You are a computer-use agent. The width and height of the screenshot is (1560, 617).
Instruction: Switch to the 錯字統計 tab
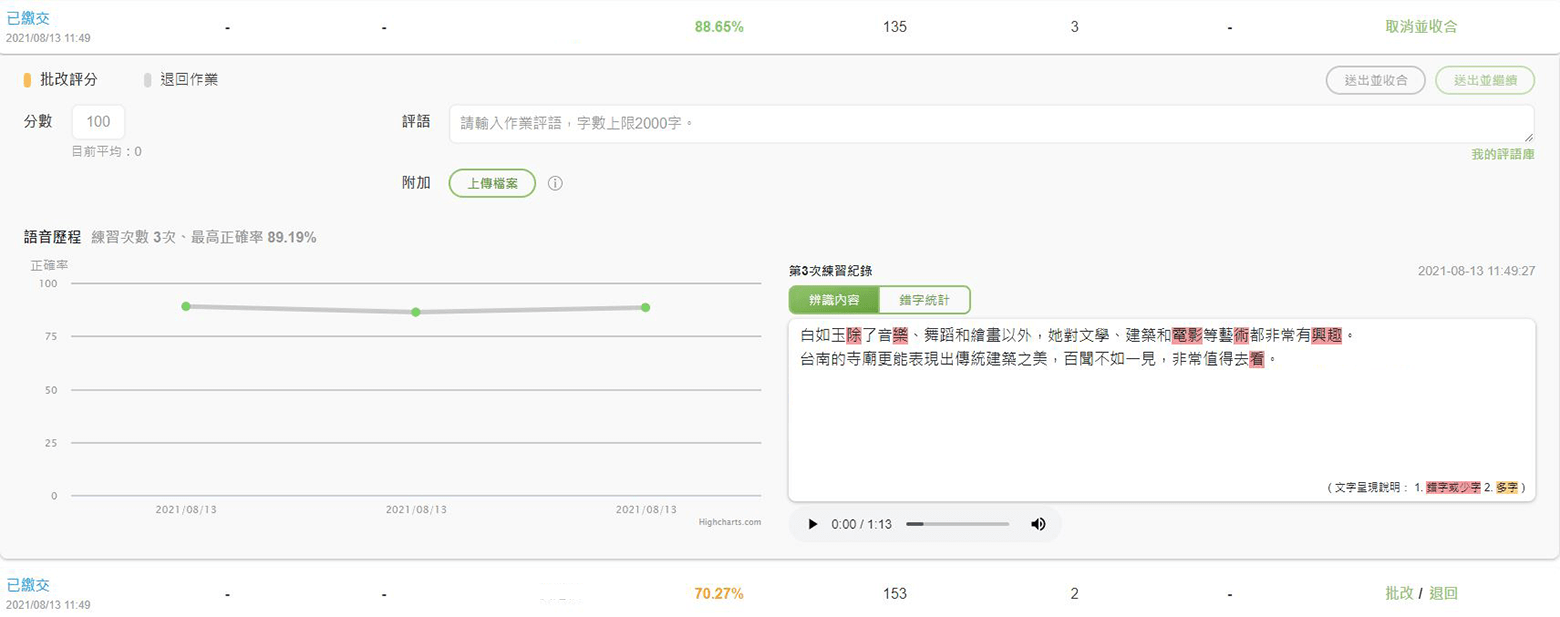924,300
